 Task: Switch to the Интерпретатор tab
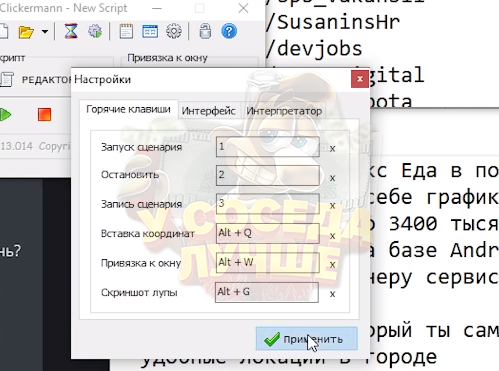284,111
